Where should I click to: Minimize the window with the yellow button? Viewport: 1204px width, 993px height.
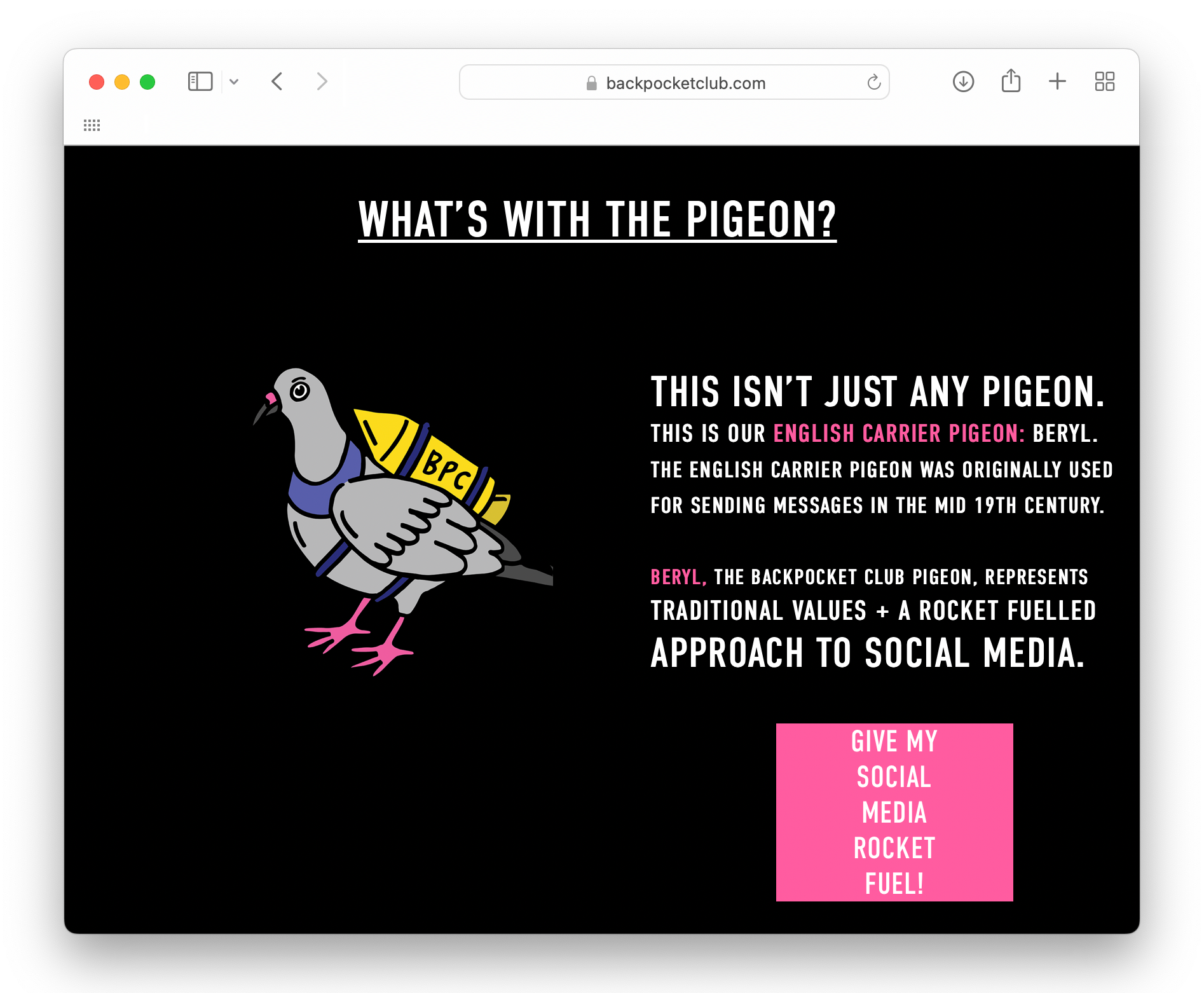point(122,82)
